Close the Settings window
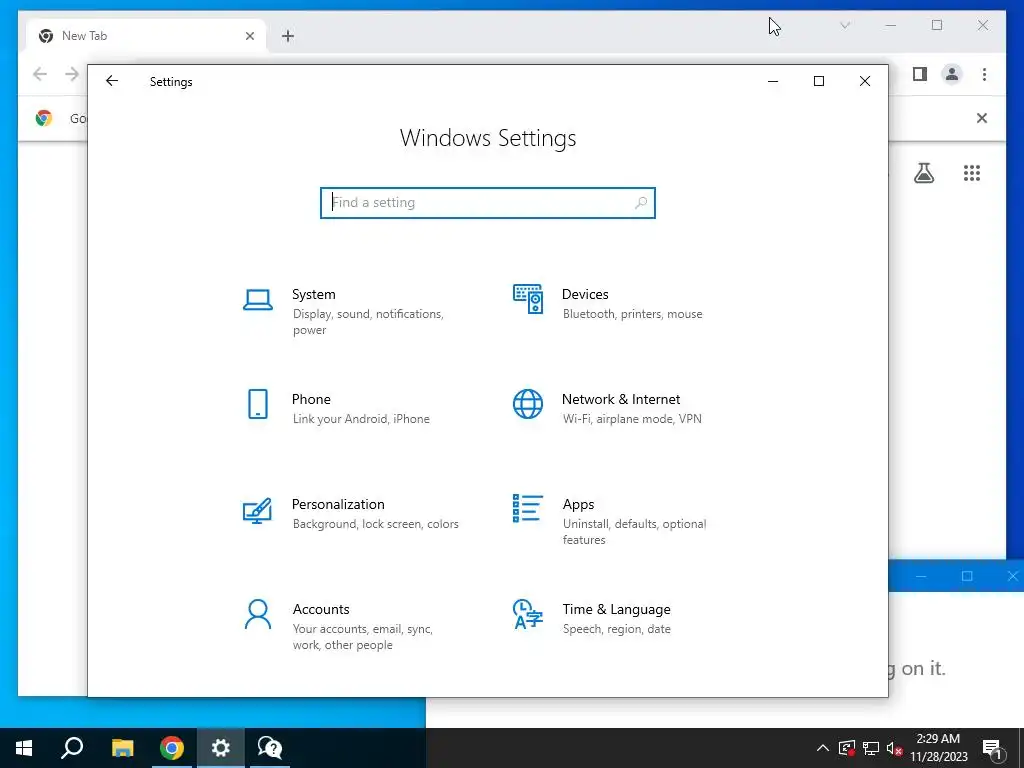Viewport: 1024px width, 768px height. (865, 81)
